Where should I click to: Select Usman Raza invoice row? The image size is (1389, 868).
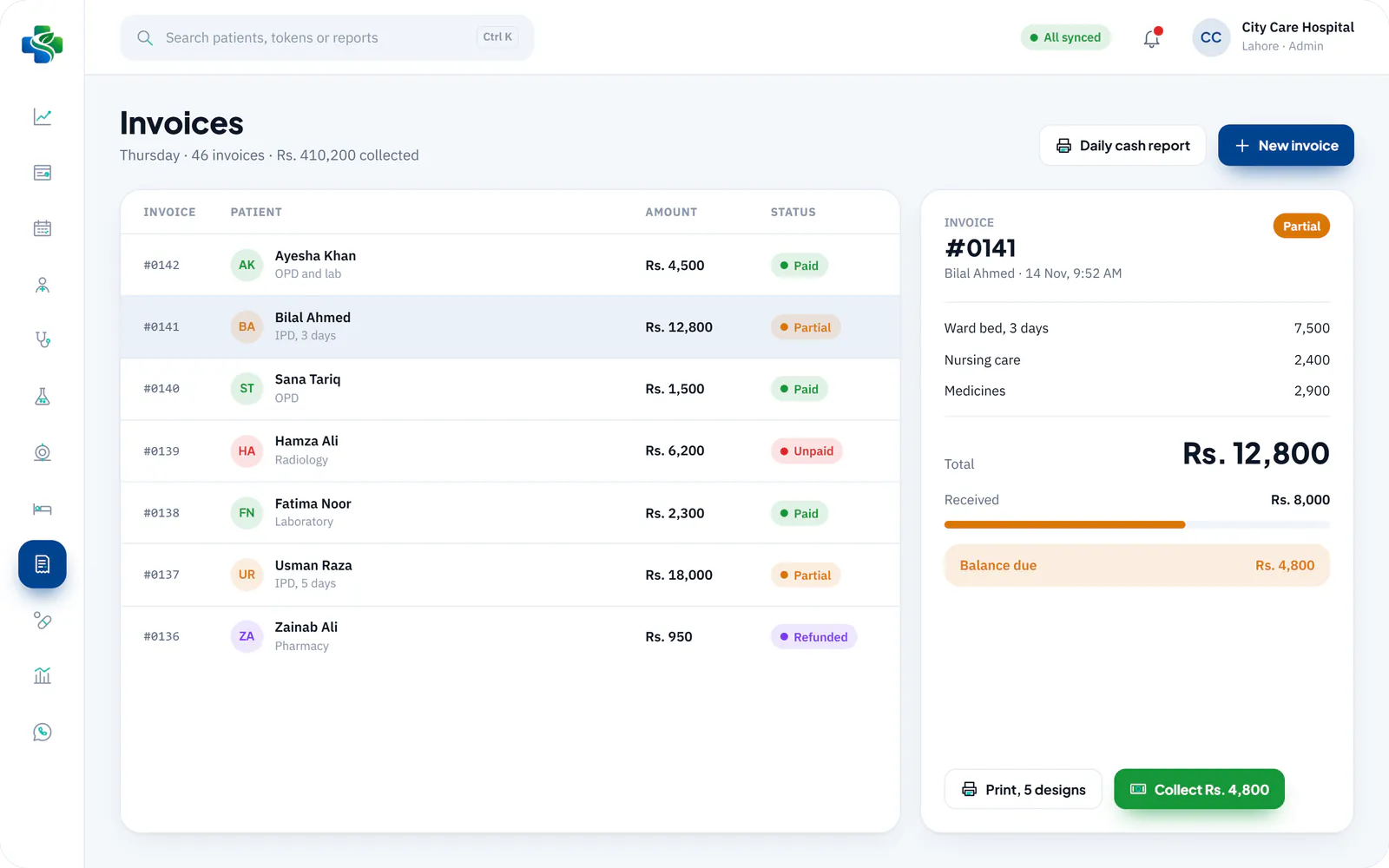point(510,575)
